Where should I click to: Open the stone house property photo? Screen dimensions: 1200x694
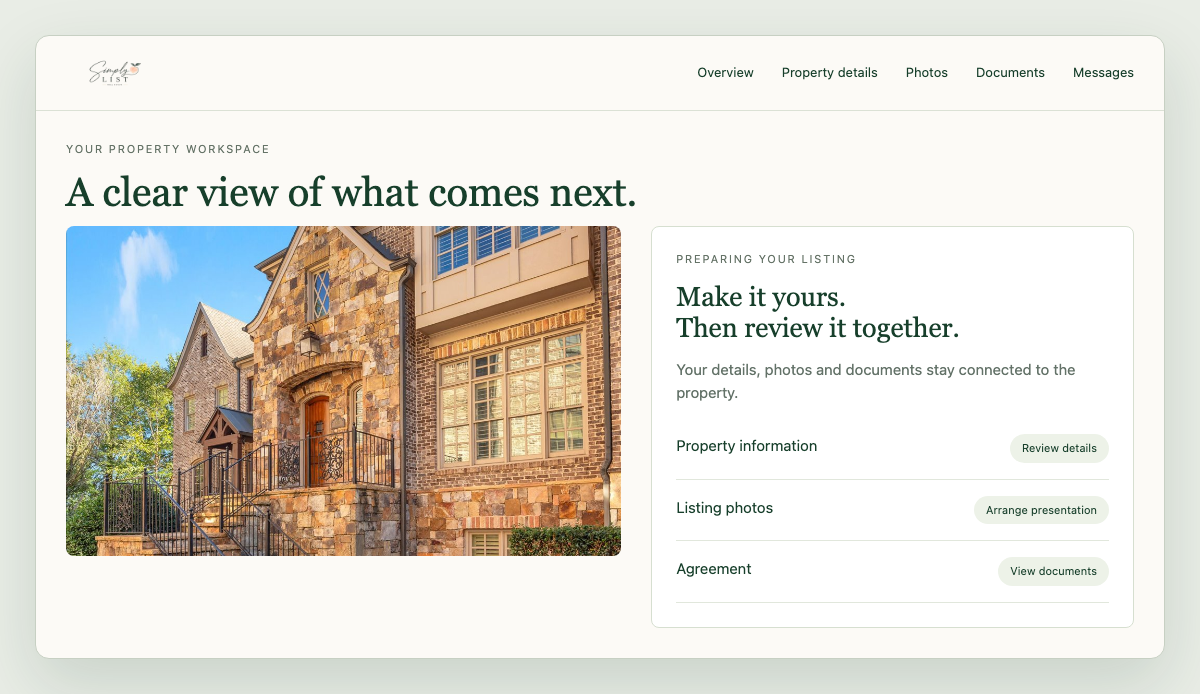coord(343,391)
